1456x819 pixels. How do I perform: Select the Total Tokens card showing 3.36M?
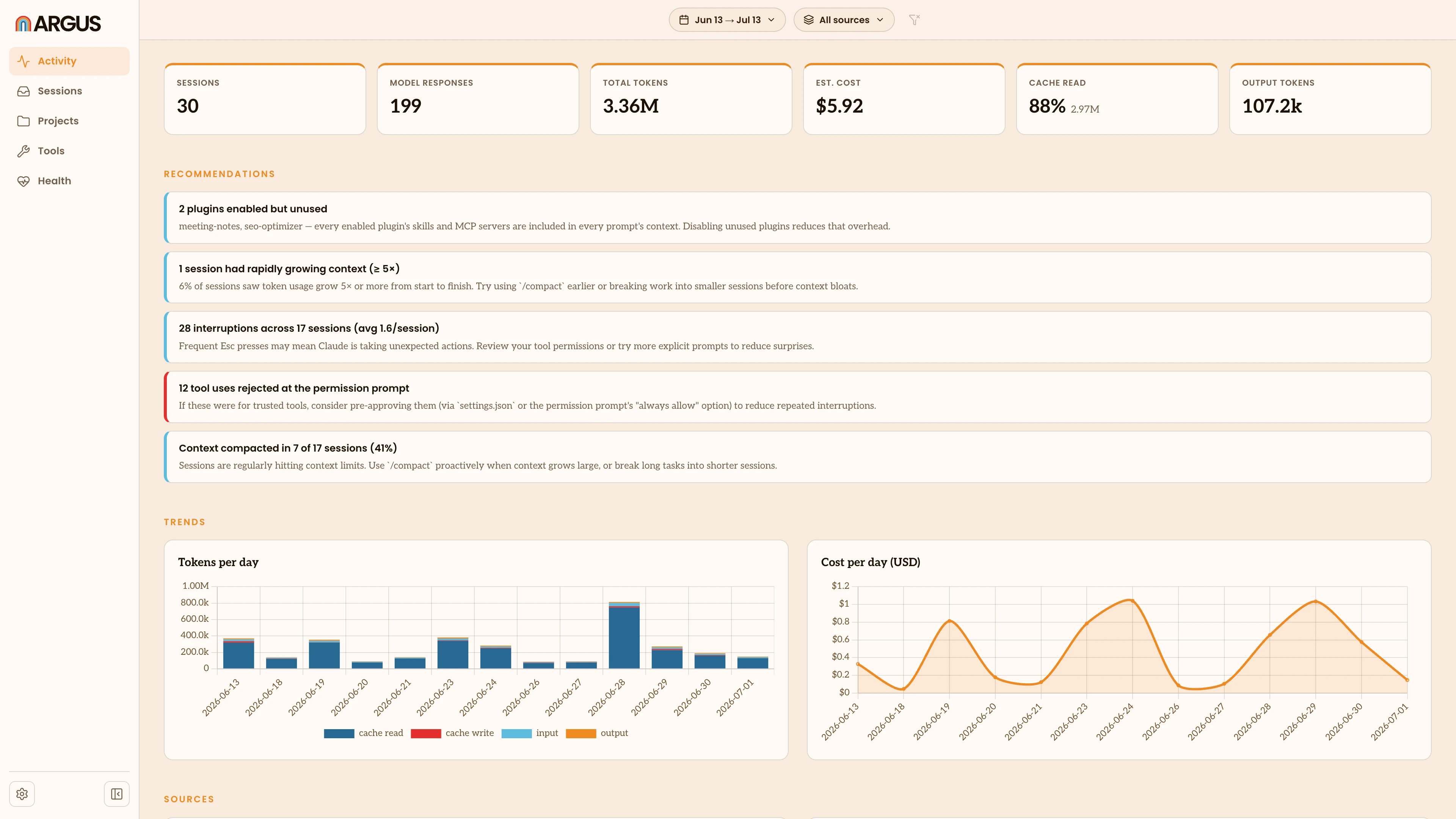click(691, 99)
